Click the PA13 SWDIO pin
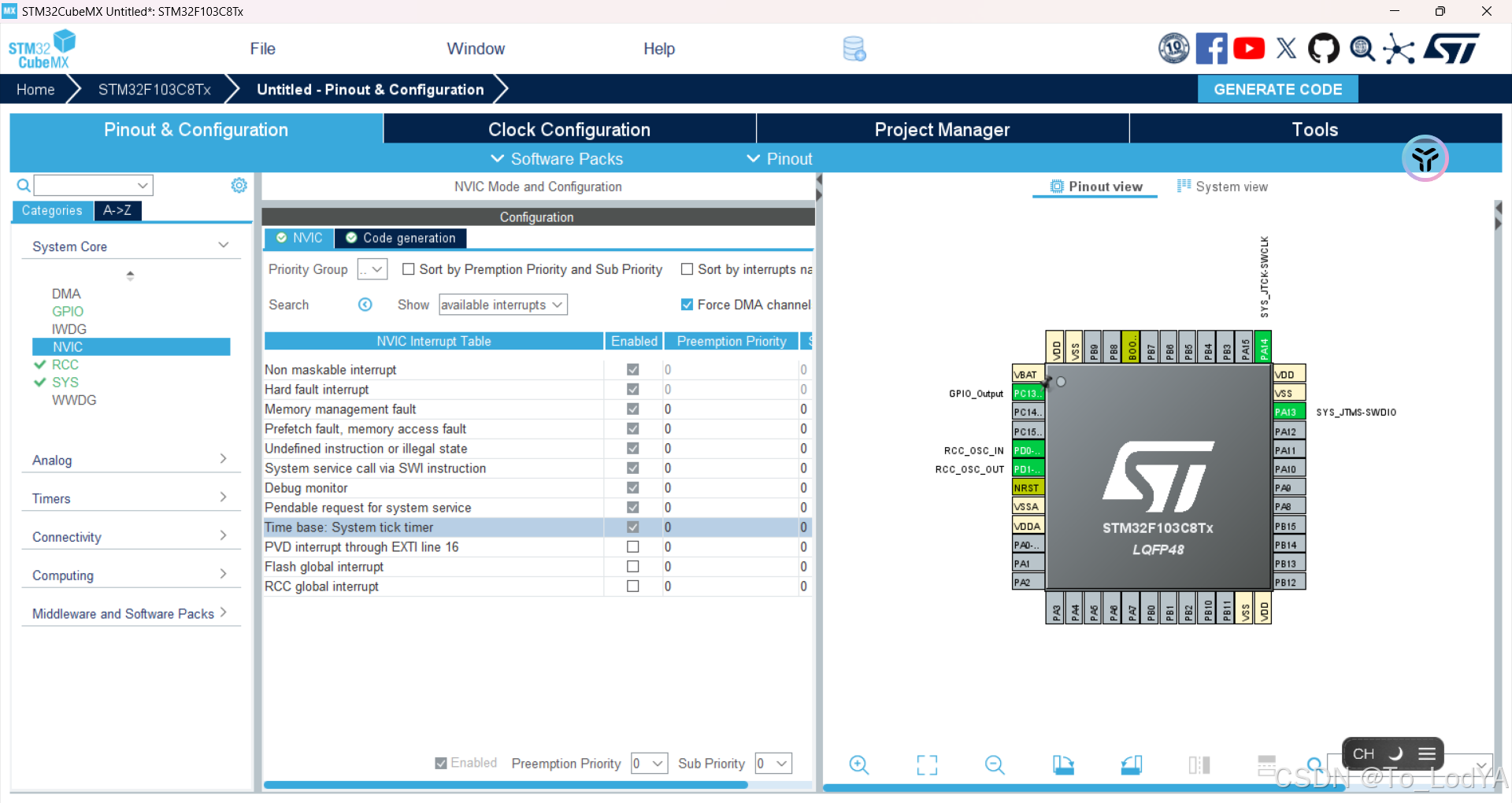Screen dimensions: 1512x803 pos(1289,412)
